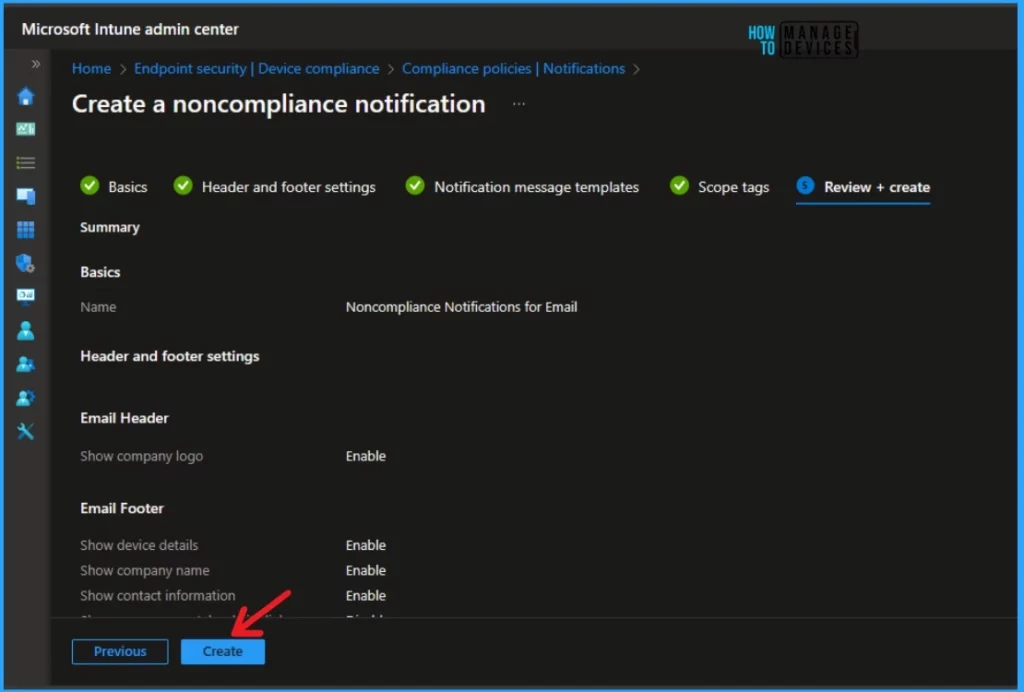The height and width of the screenshot is (692, 1024).
Task: Click the 'Email Footer' section heading
Action: coord(121,508)
